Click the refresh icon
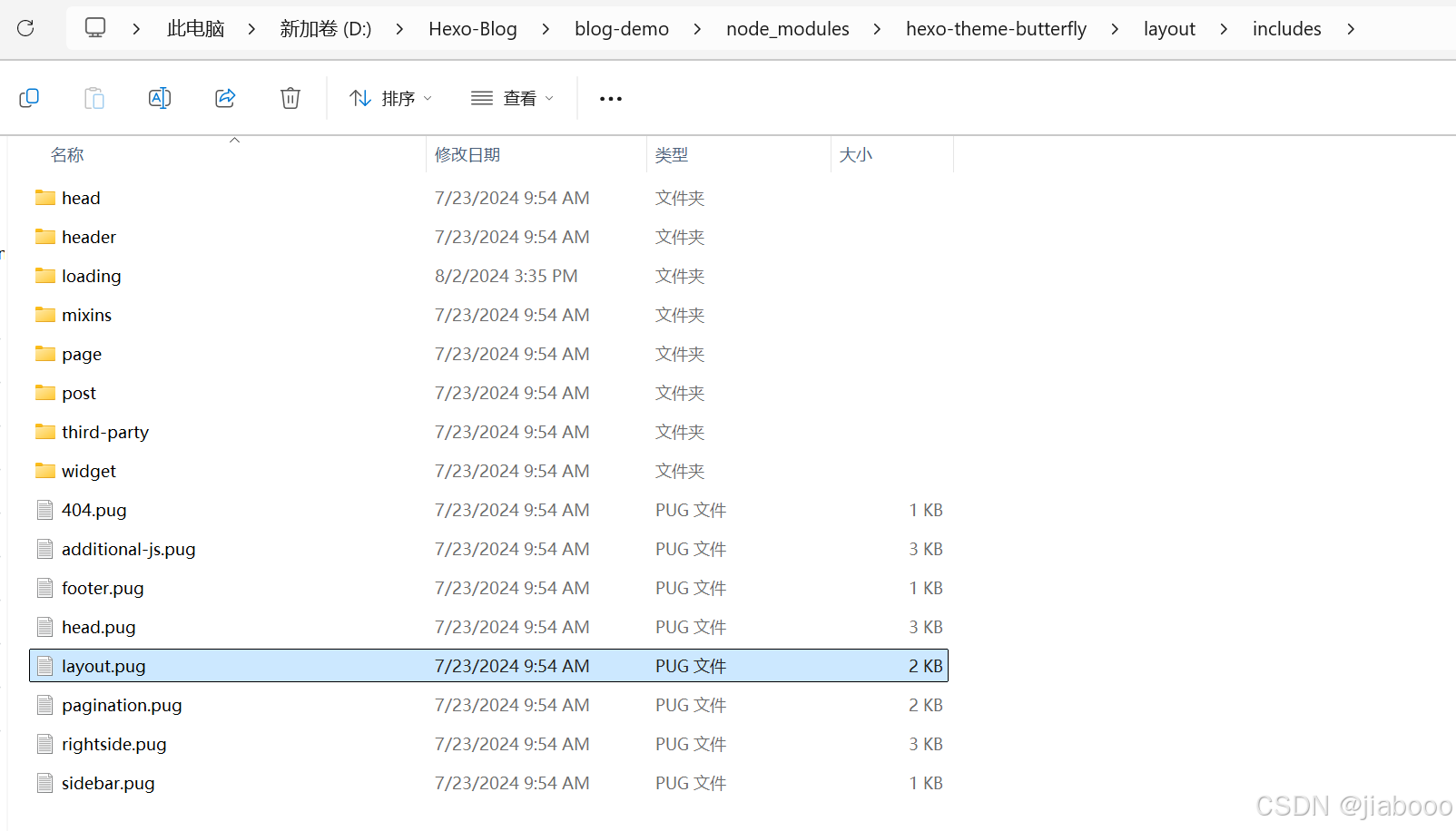This screenshot has height=831, width=1456. point(25,28)
